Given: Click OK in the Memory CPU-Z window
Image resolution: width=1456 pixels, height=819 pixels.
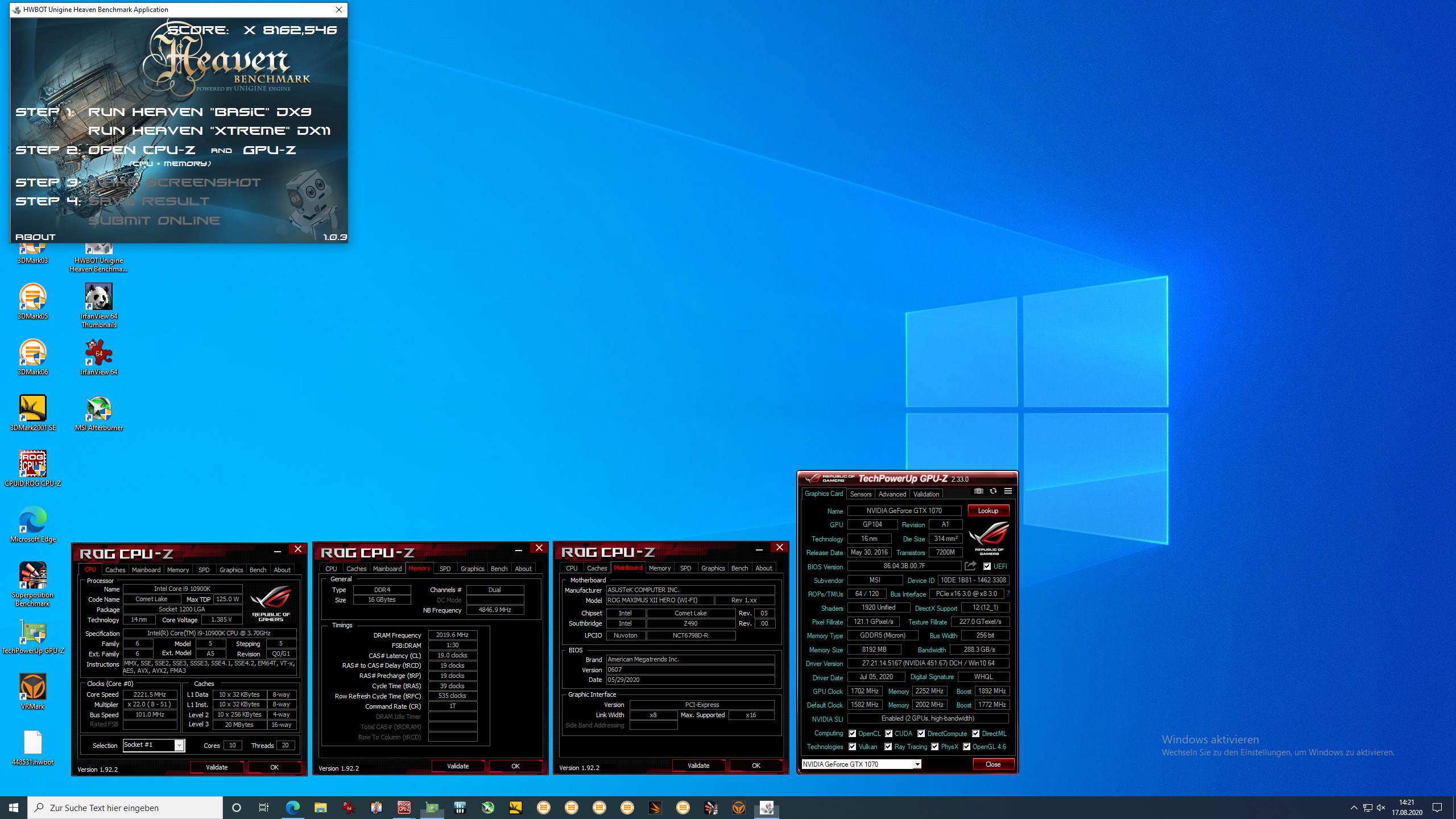Looking at the screenshot, I should pyautogui.click(x=515, y=766).
